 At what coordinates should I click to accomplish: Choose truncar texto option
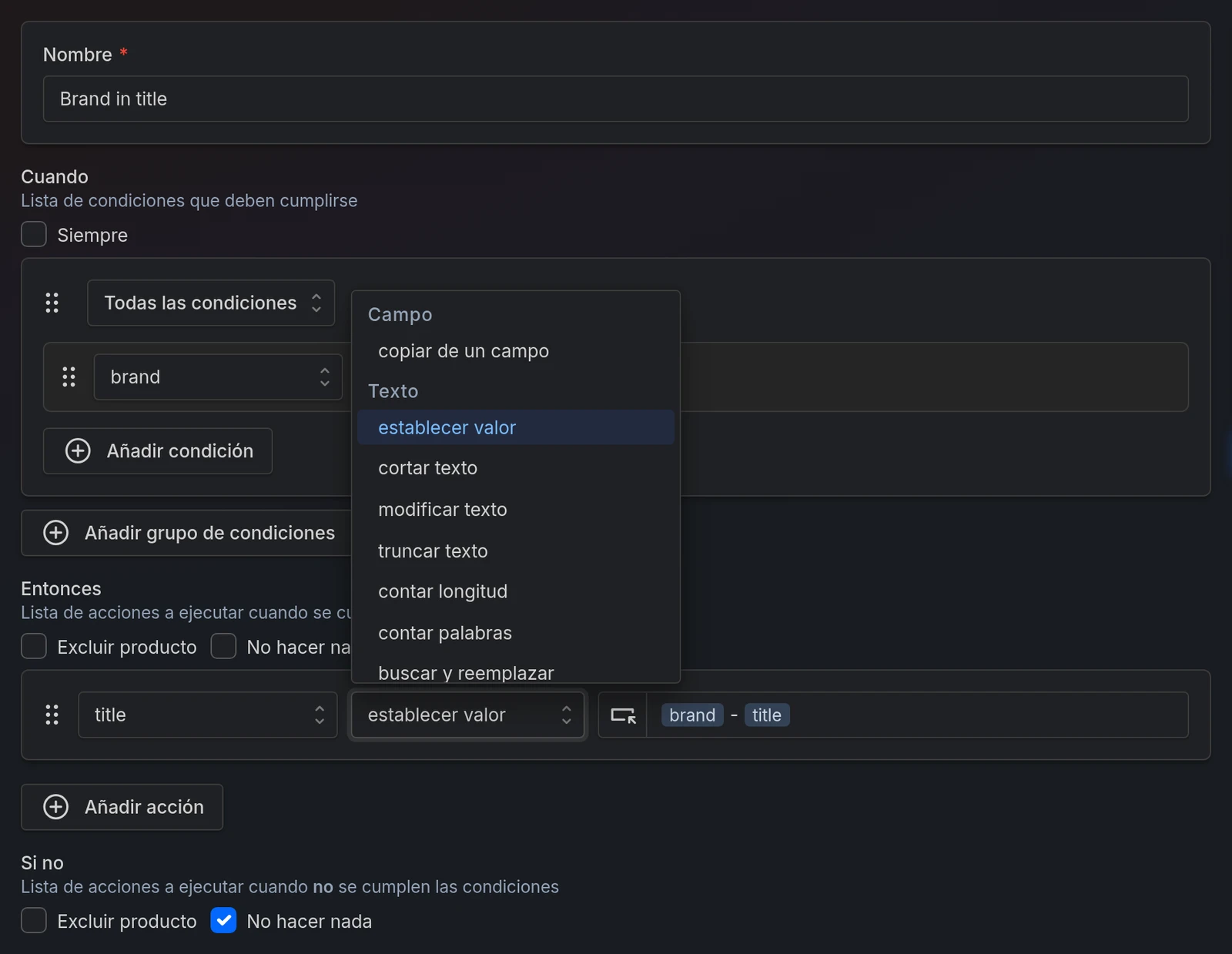516,551
